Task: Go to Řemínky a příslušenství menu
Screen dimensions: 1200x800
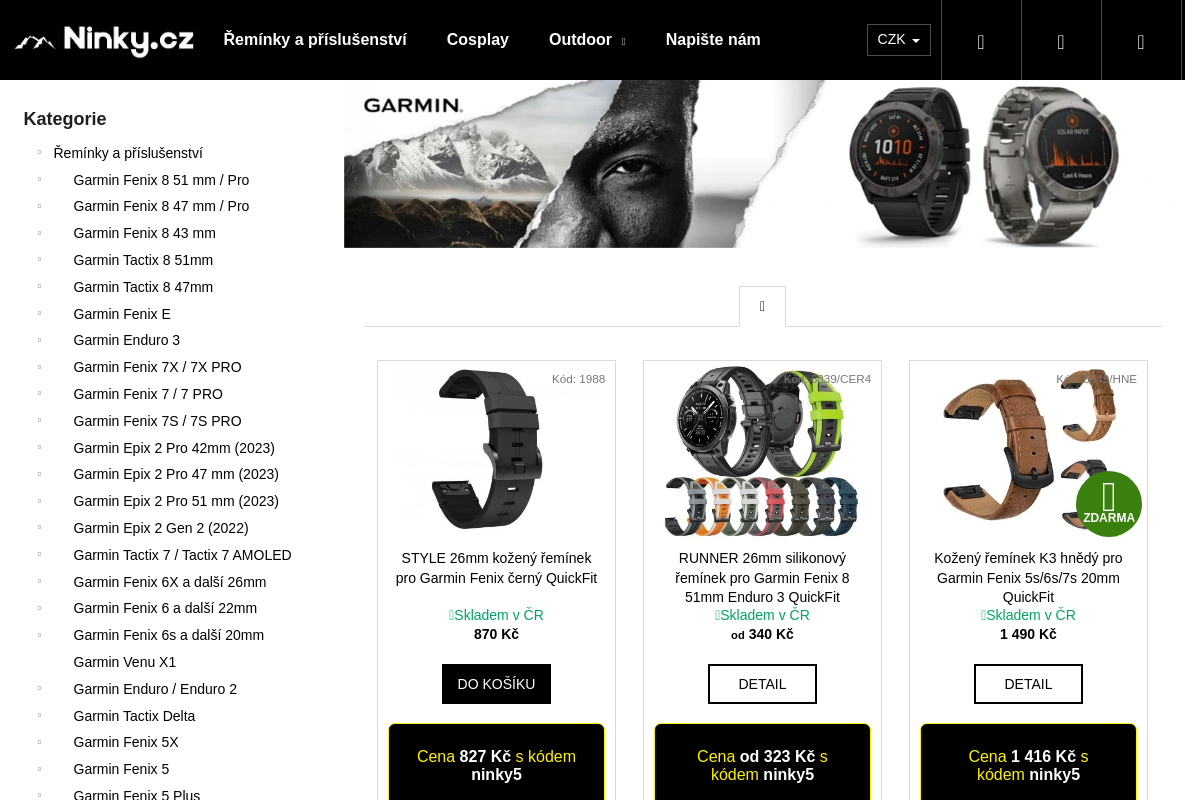Action: coord(315,40)
